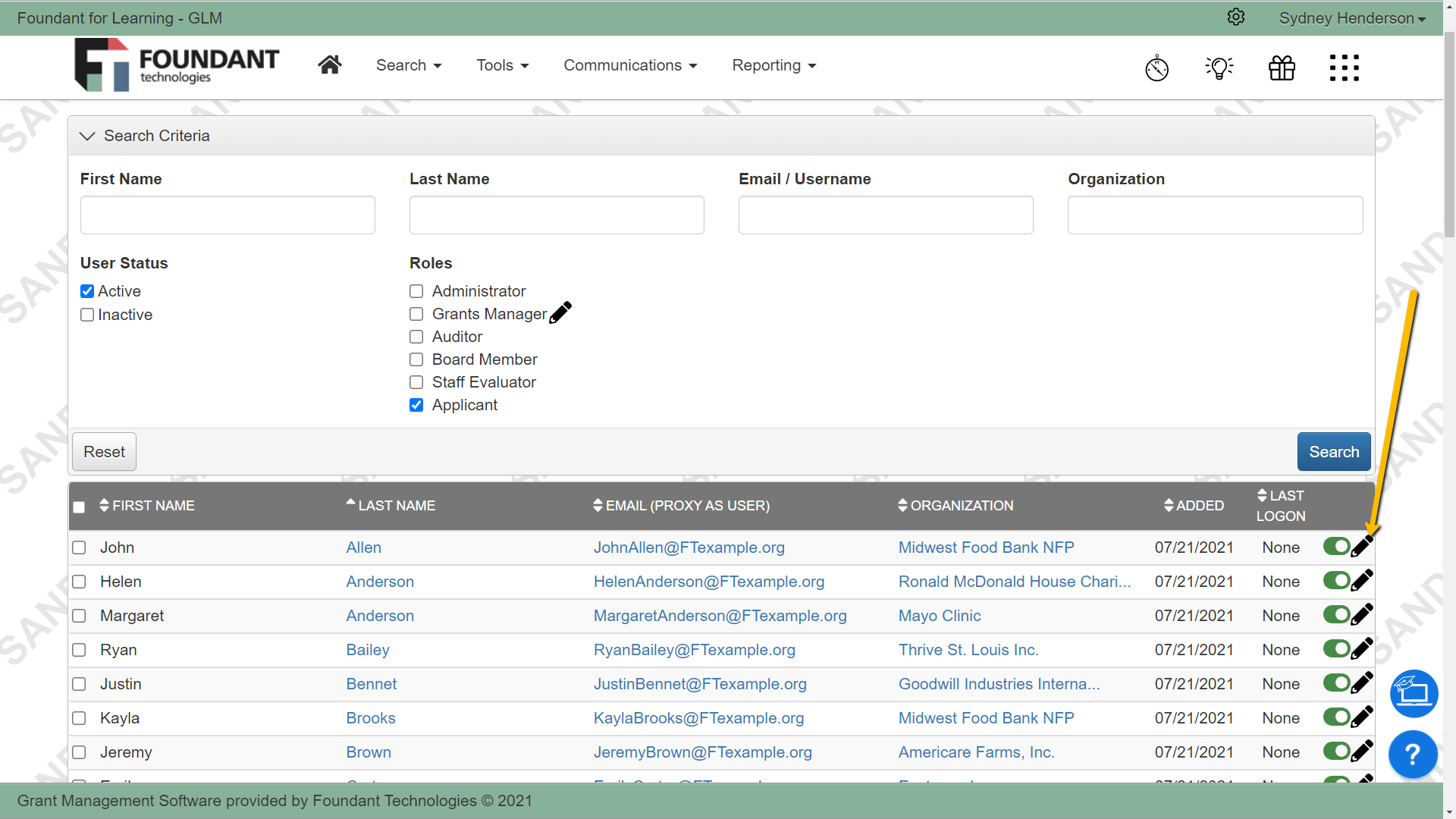Open the lightbulb ideas icon
1456x819 pixels.
coord(1219,67)
